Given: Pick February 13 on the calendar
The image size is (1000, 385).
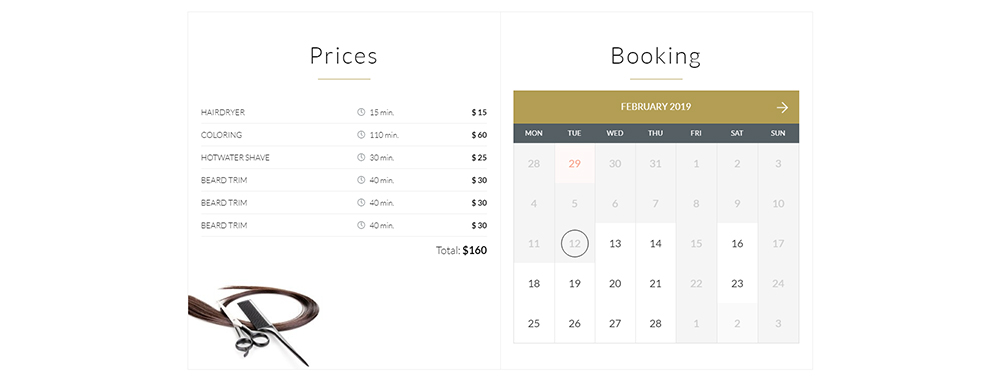Looking at the screenshot, I should (x=615, y=243).
